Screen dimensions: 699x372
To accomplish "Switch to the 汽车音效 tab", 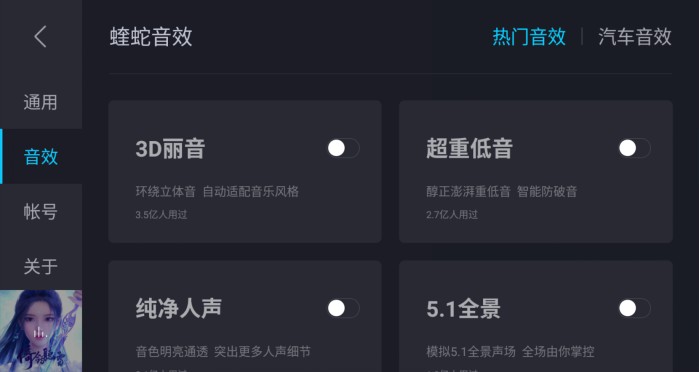I will click(635, 37).
